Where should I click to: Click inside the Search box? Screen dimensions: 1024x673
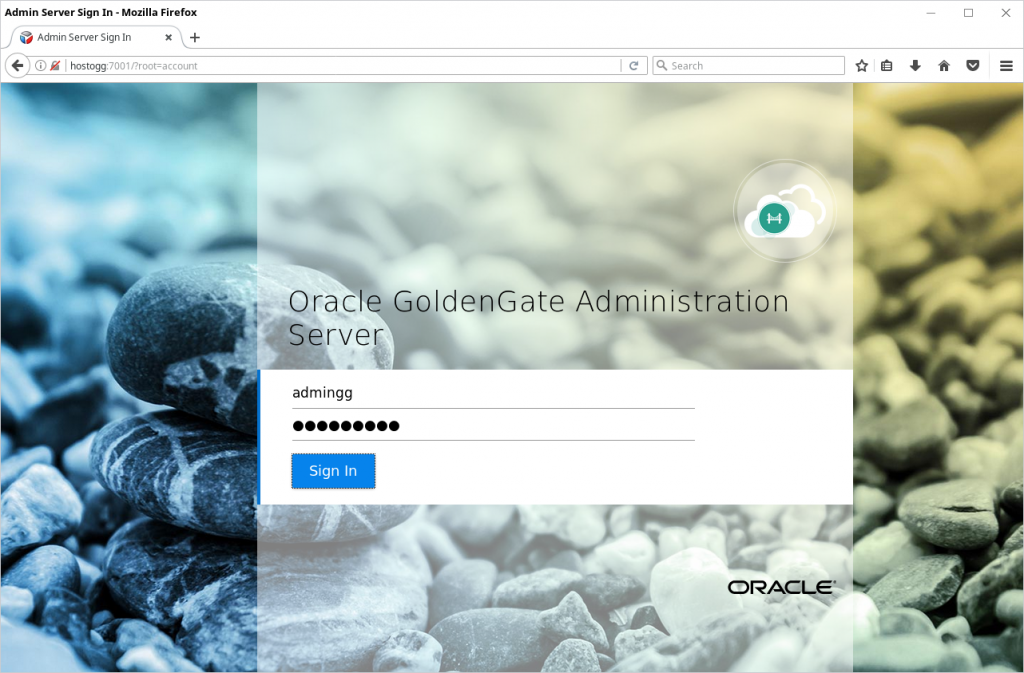[748, 65]
